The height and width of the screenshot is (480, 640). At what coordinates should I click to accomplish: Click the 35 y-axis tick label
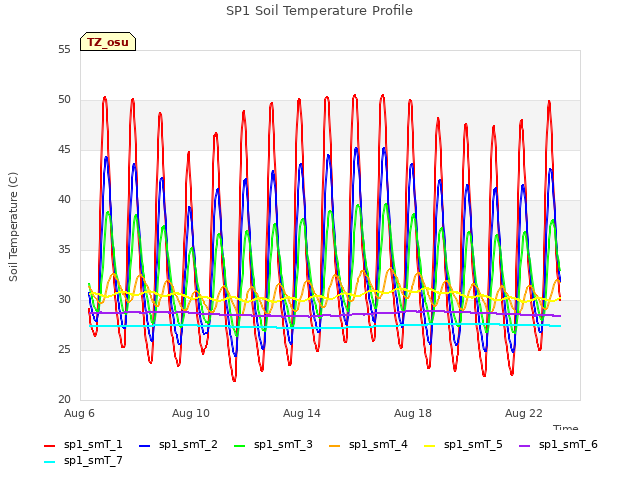pos(64,250)
